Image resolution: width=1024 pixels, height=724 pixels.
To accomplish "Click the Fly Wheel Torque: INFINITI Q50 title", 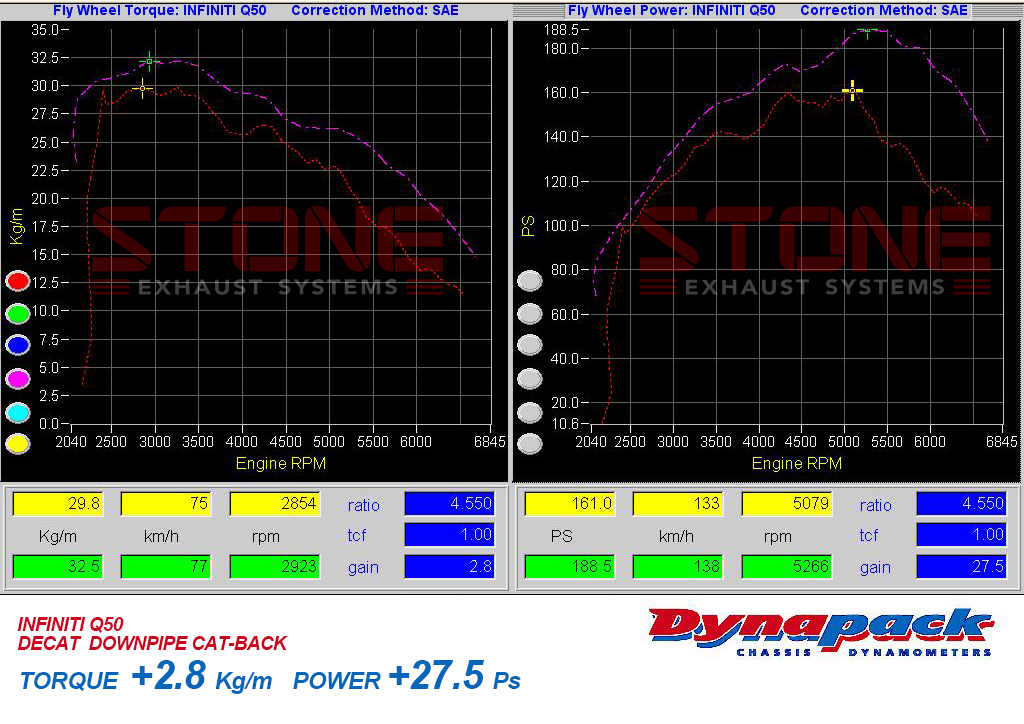I will coord(159,10).
